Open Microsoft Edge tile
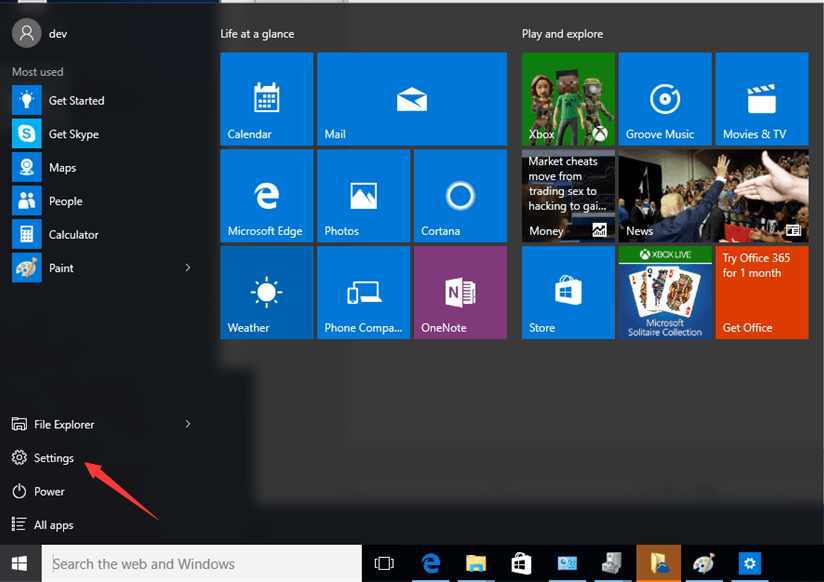Image resolution: width=824 pixels, height=582 pixels. click(x=266, y=196)
